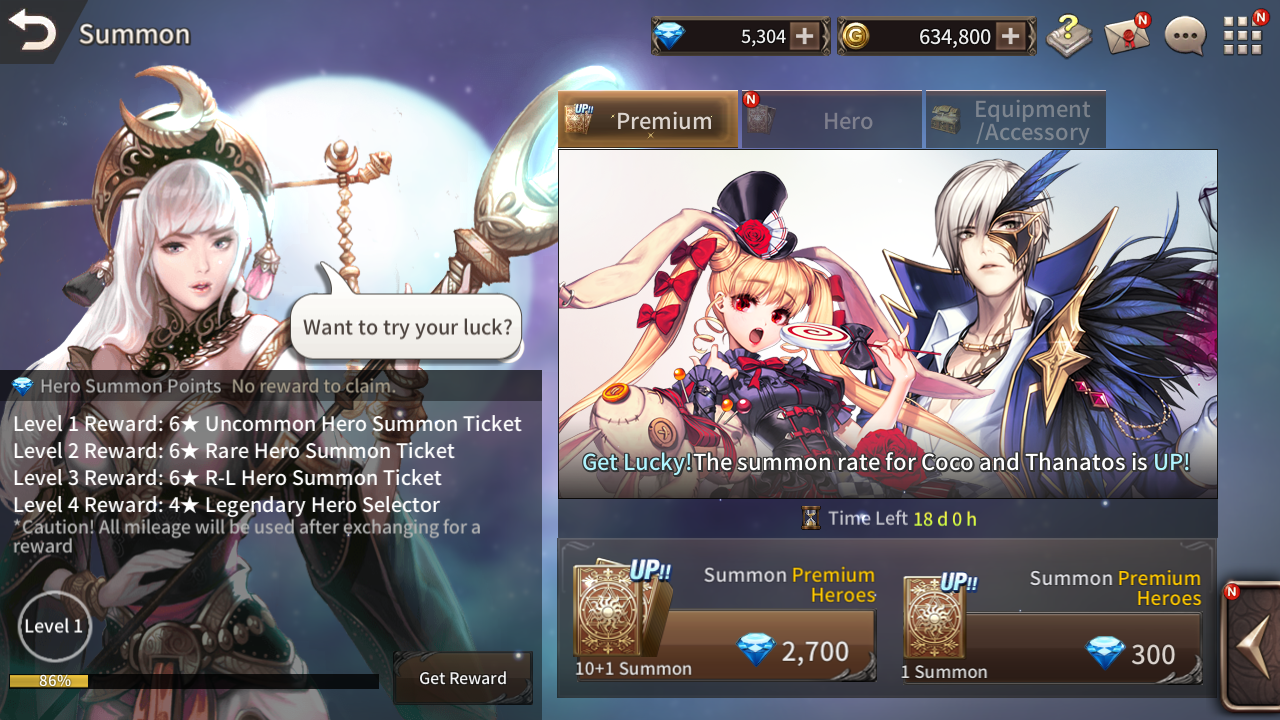Tap the Coco and Thanatos banner image

click(887, 324)
